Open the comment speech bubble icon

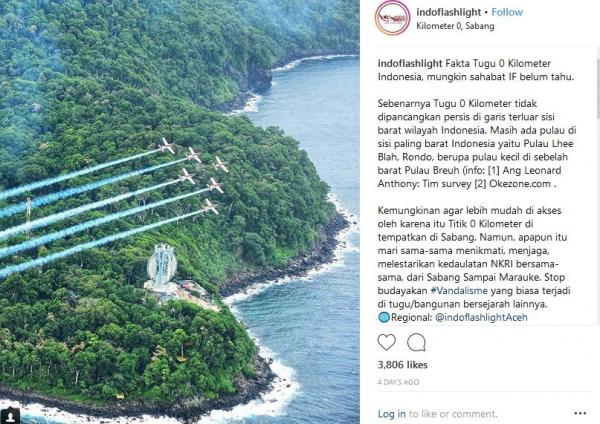point(416,342)
